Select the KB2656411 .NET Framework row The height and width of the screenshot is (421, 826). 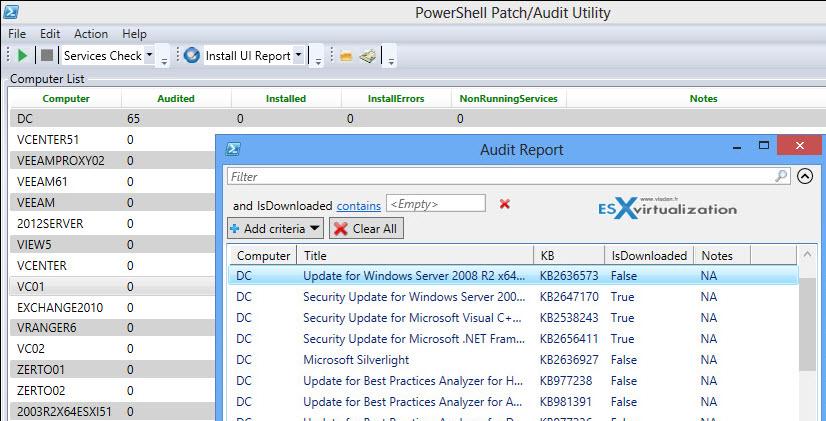click(514, 339)
